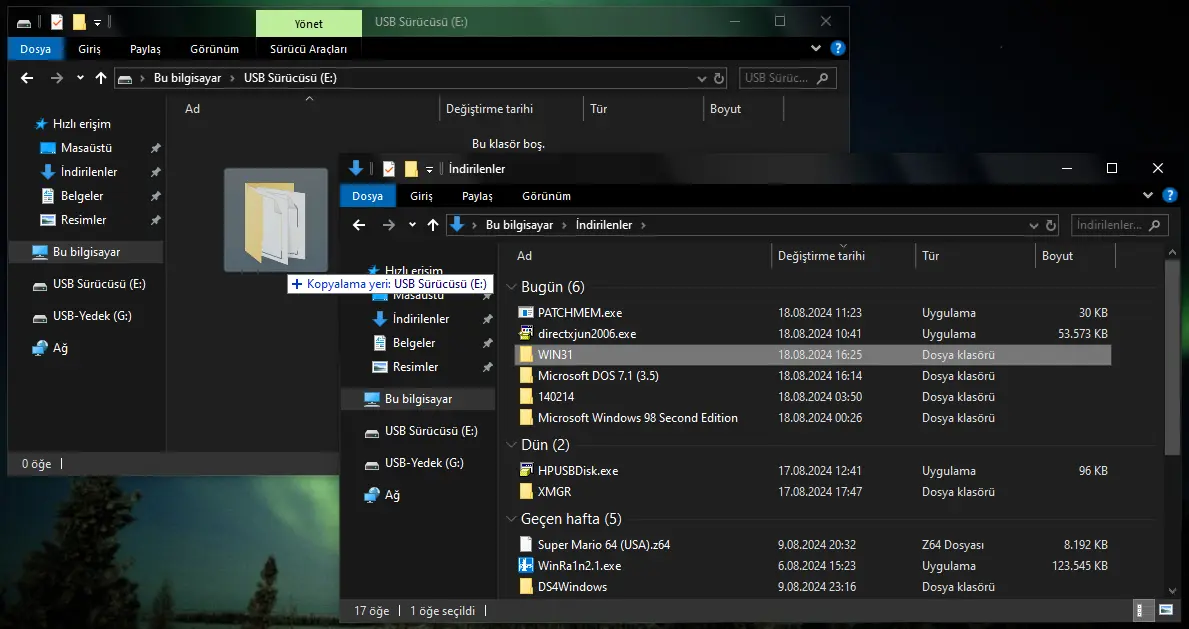Screen dimensions: 1189x629
Task: Click new folder icon in İndirilenler title bar
Action: [410, 168]
